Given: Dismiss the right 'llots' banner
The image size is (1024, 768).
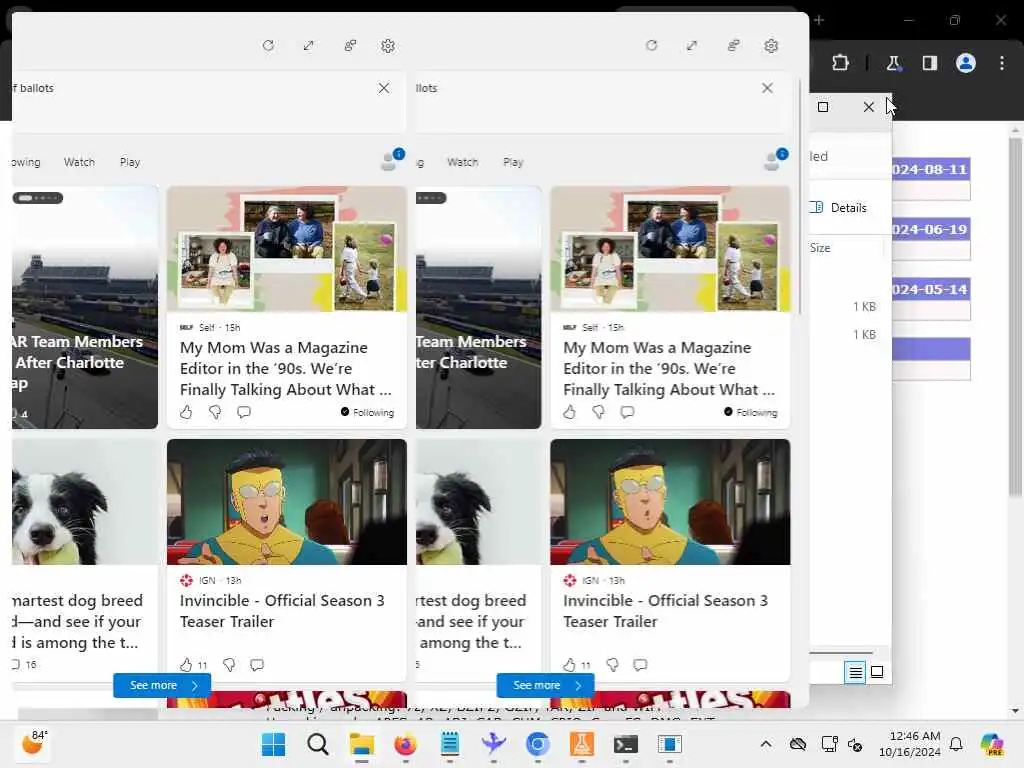Looking at the screenshot, I should pos(767,88).
